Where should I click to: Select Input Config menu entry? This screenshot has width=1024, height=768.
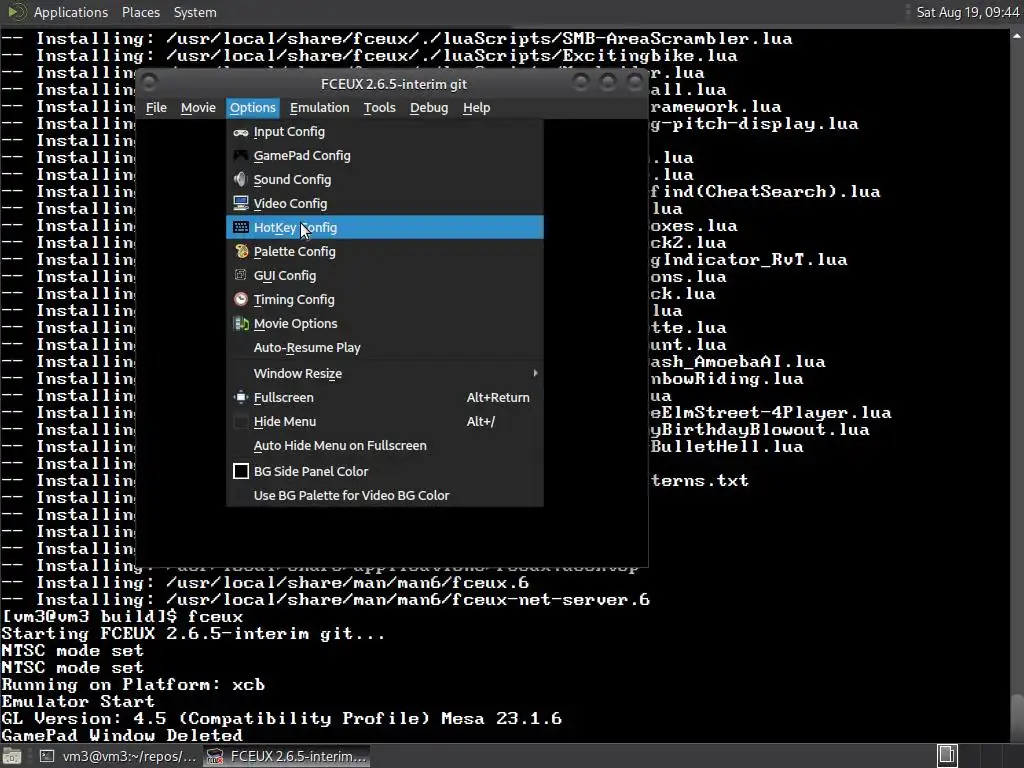[x=385, y=132]
